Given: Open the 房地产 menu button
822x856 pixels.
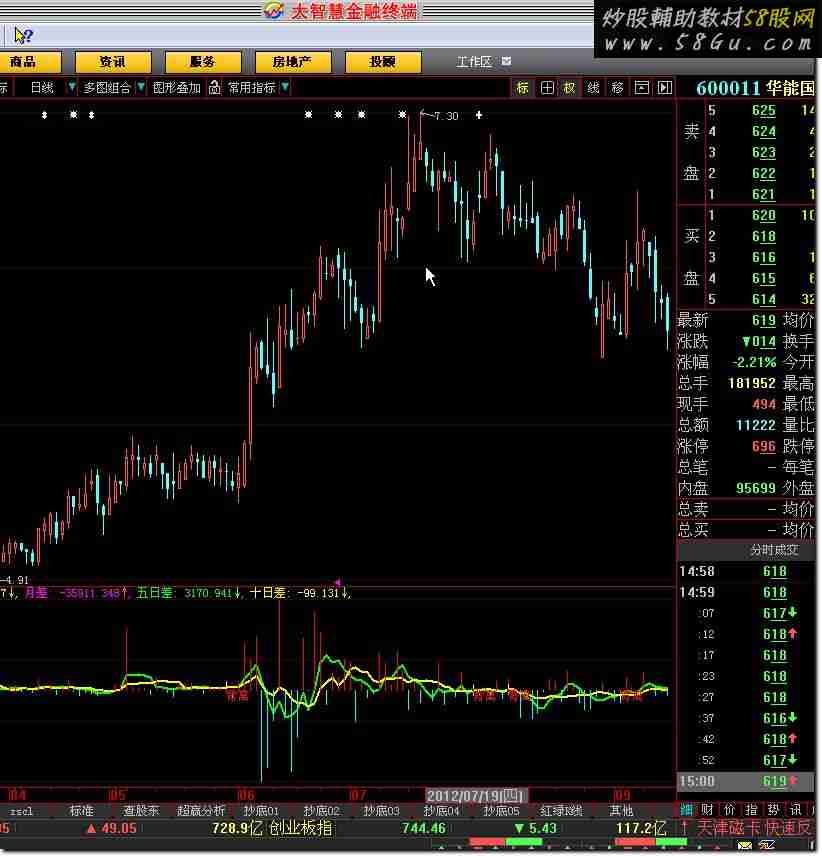Looking at the screenshot, I should click(292, 62).
